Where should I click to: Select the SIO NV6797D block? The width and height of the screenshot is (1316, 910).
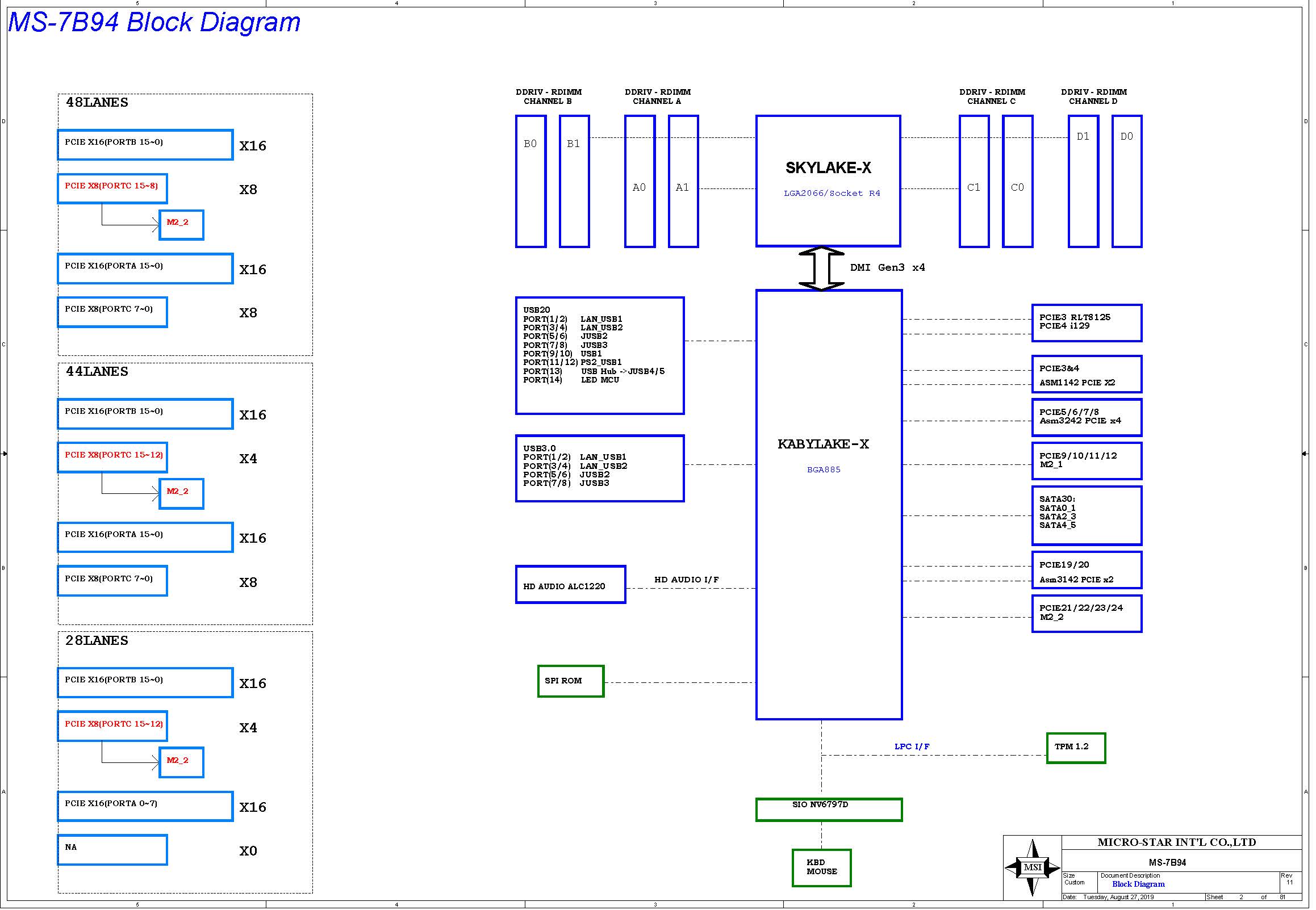829,810
